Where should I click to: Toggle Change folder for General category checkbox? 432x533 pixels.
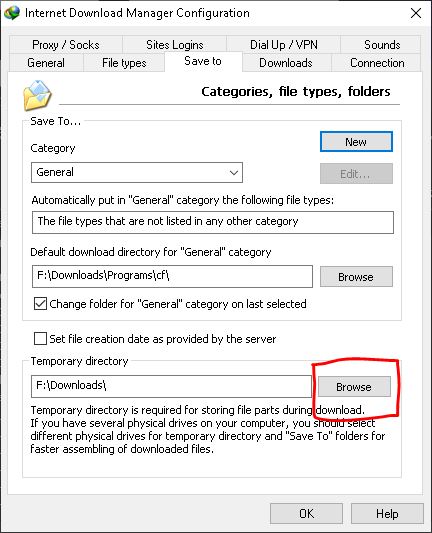[x=40, y=304]
